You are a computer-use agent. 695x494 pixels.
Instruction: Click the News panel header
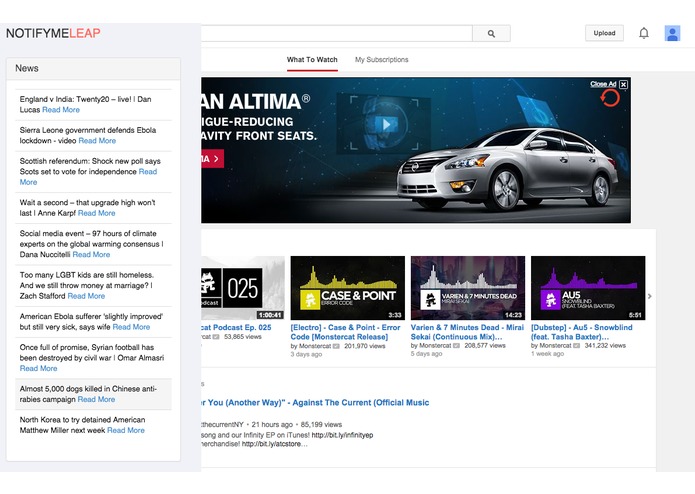[x=93, y=69]
